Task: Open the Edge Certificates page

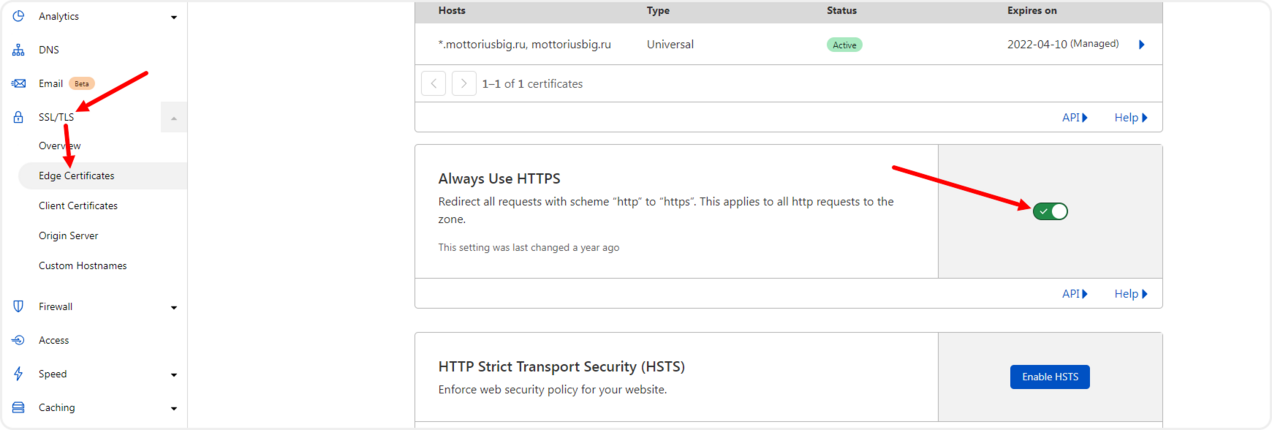Action: tap(77, 176)
